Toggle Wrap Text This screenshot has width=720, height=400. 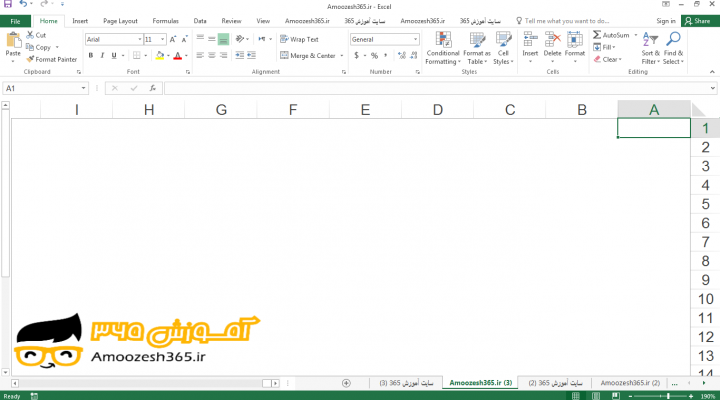(x=299, y=39)
